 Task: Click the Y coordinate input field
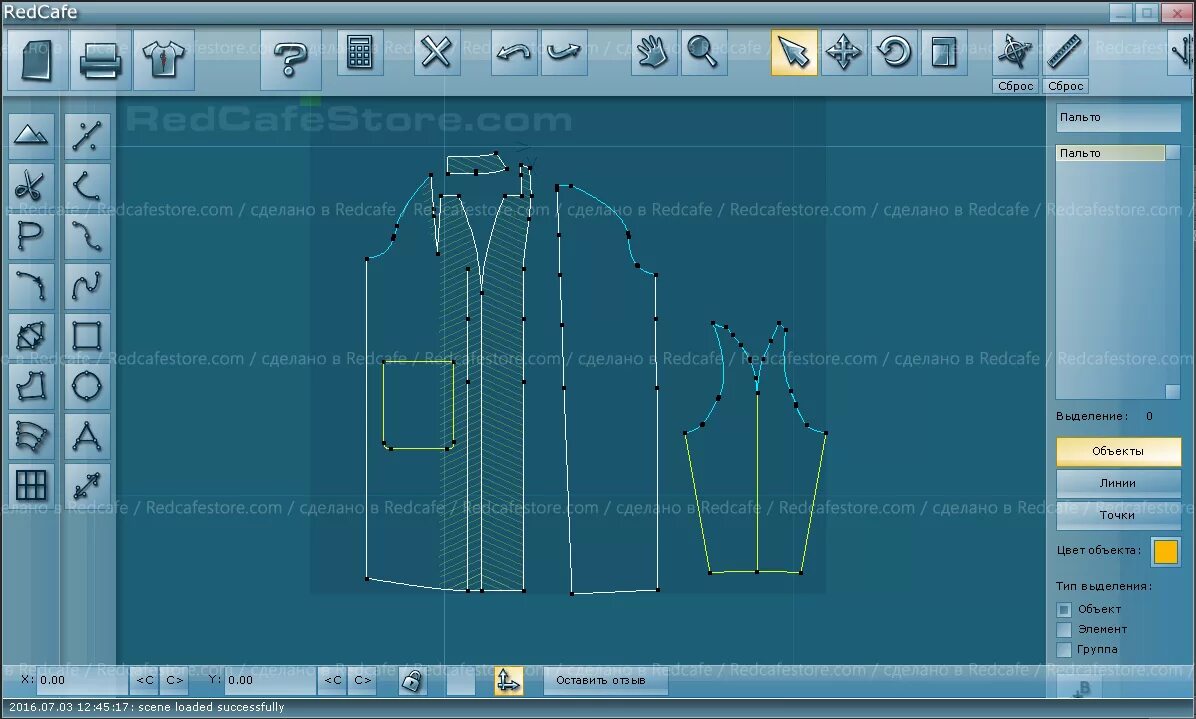270,680
